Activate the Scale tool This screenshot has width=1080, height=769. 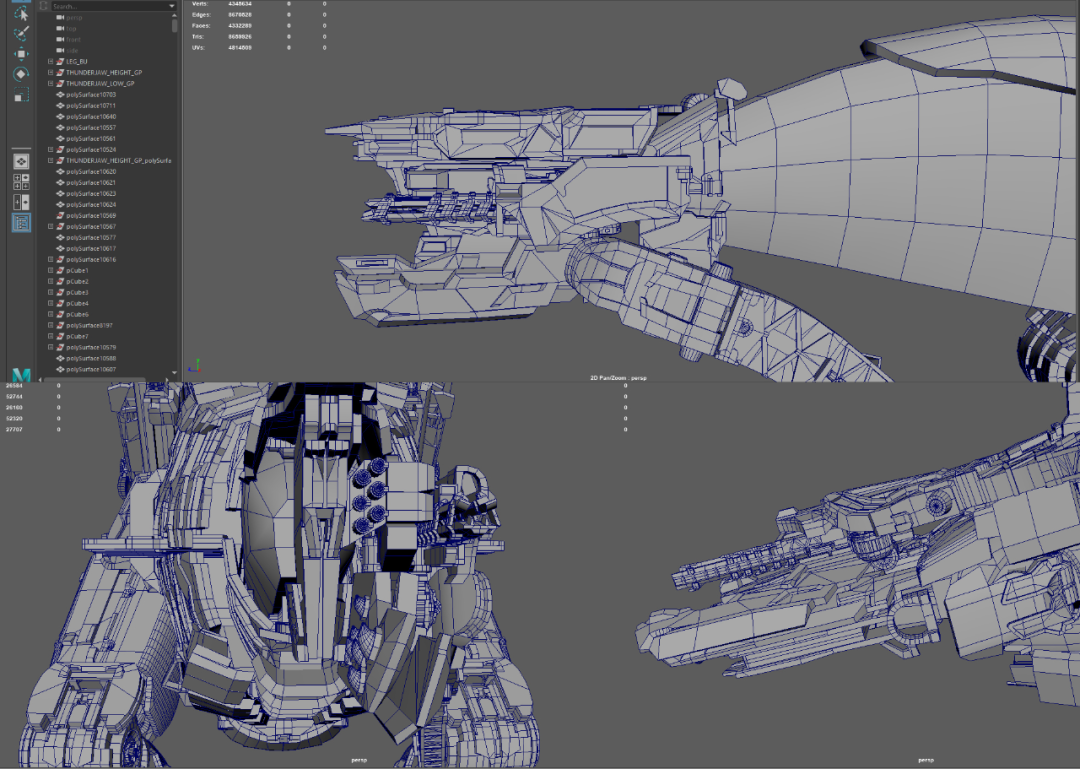click(x=21, y=94)
